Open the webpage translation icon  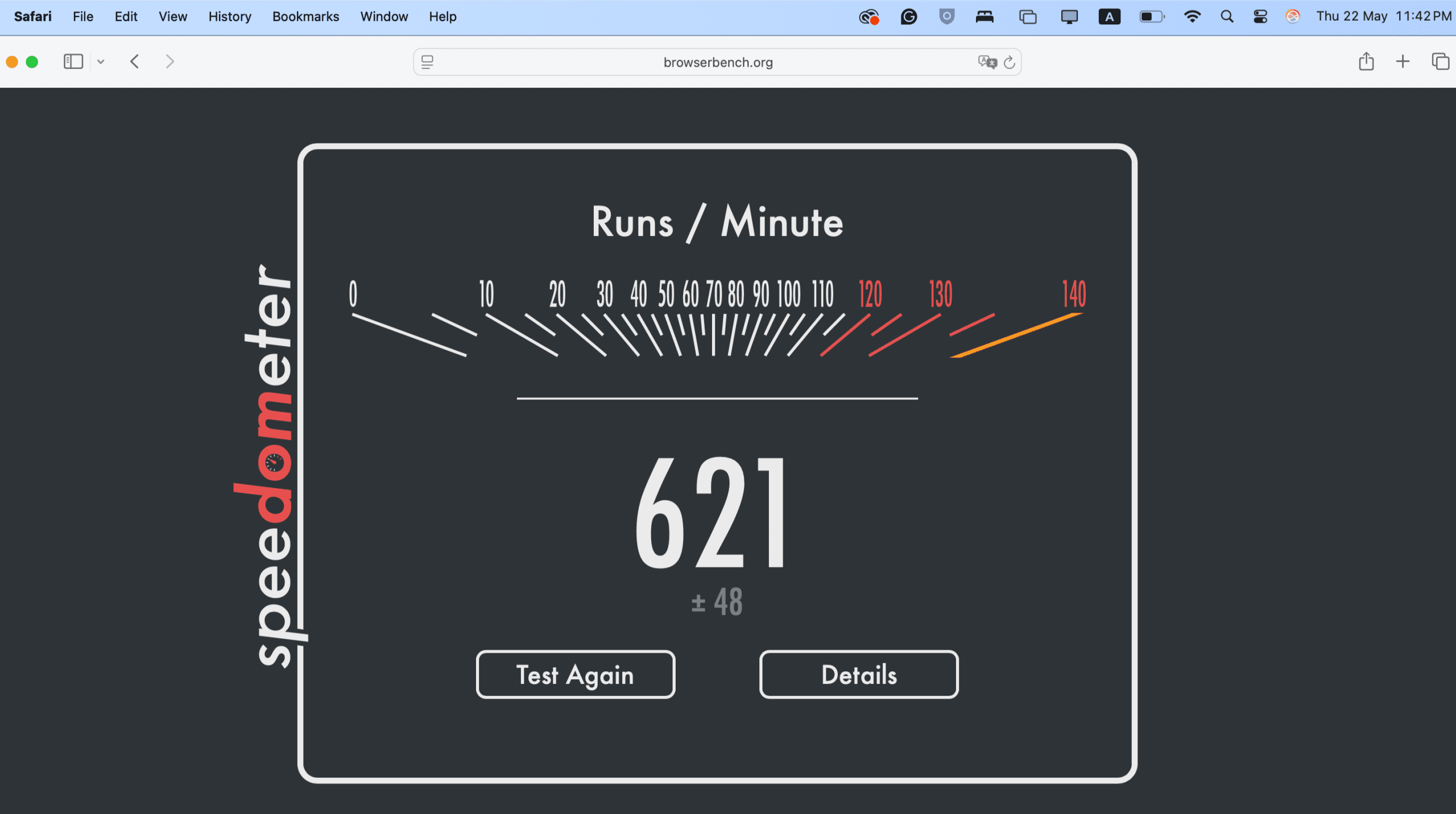coord(988,62)
